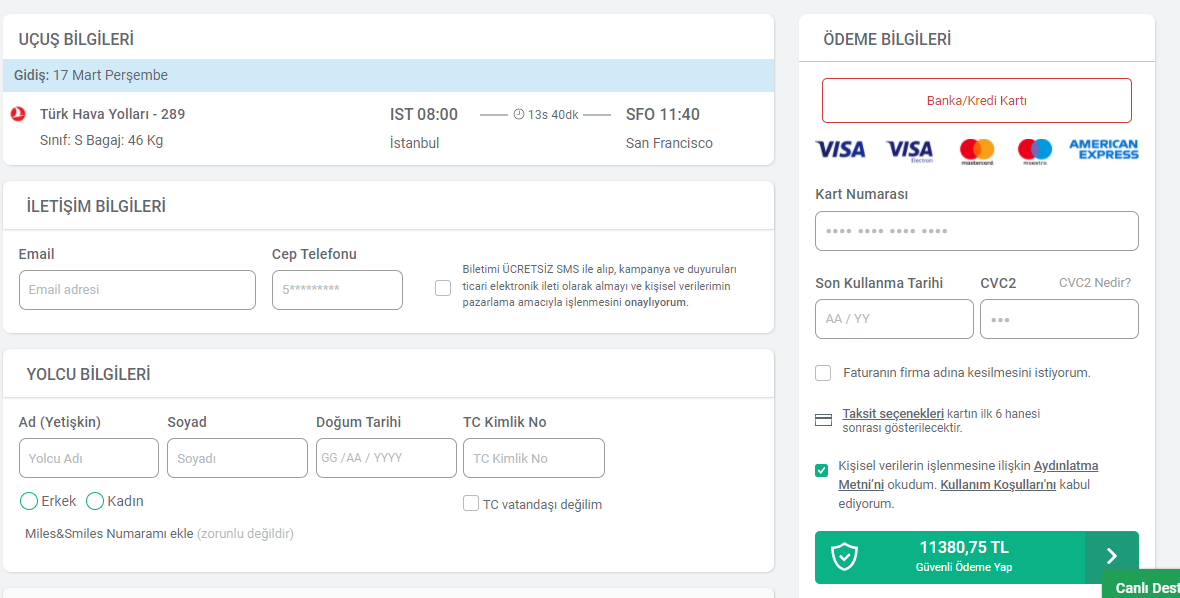The width and height of the screenshot is (1180, 598).
Task: Click the Turkish Airlines logo icon
Action: click(19, 114)
